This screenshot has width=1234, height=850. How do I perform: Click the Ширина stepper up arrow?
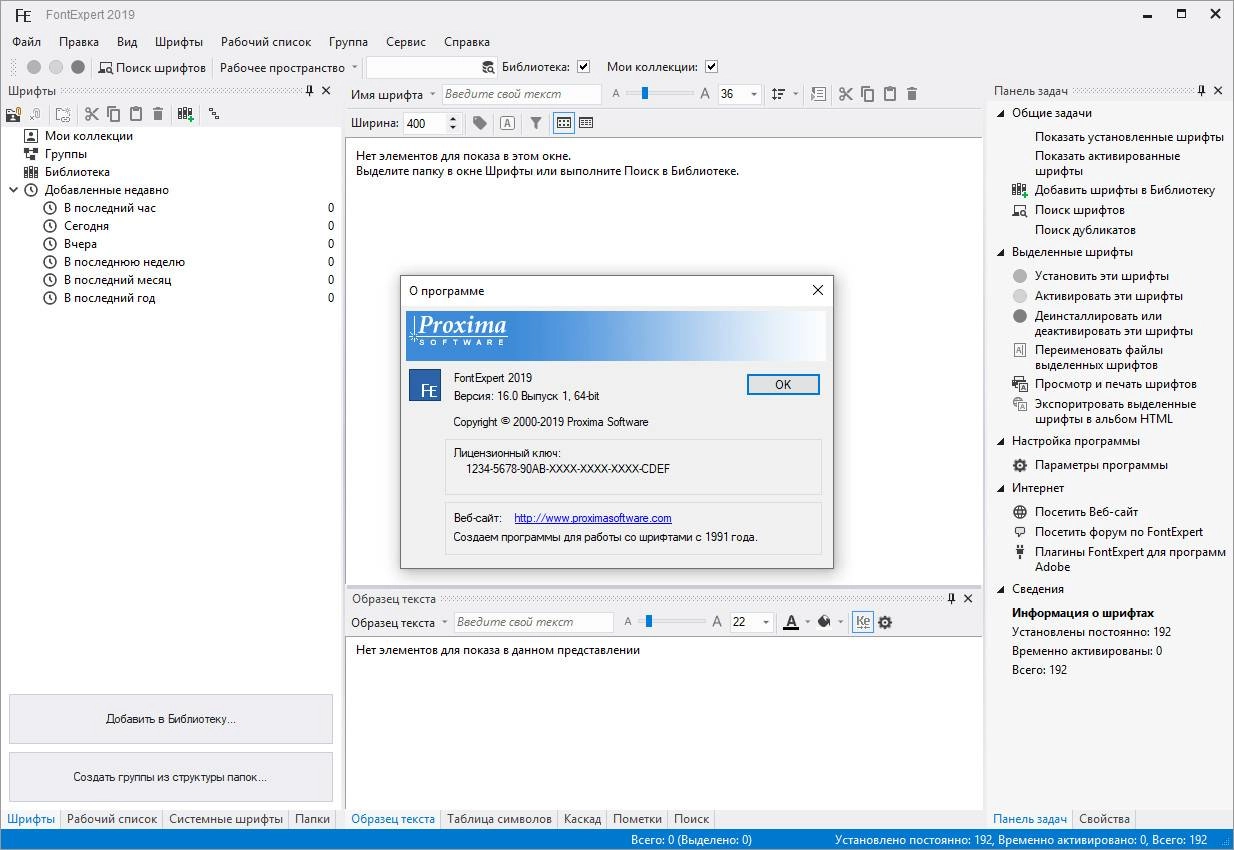click(x=453, y=119)
